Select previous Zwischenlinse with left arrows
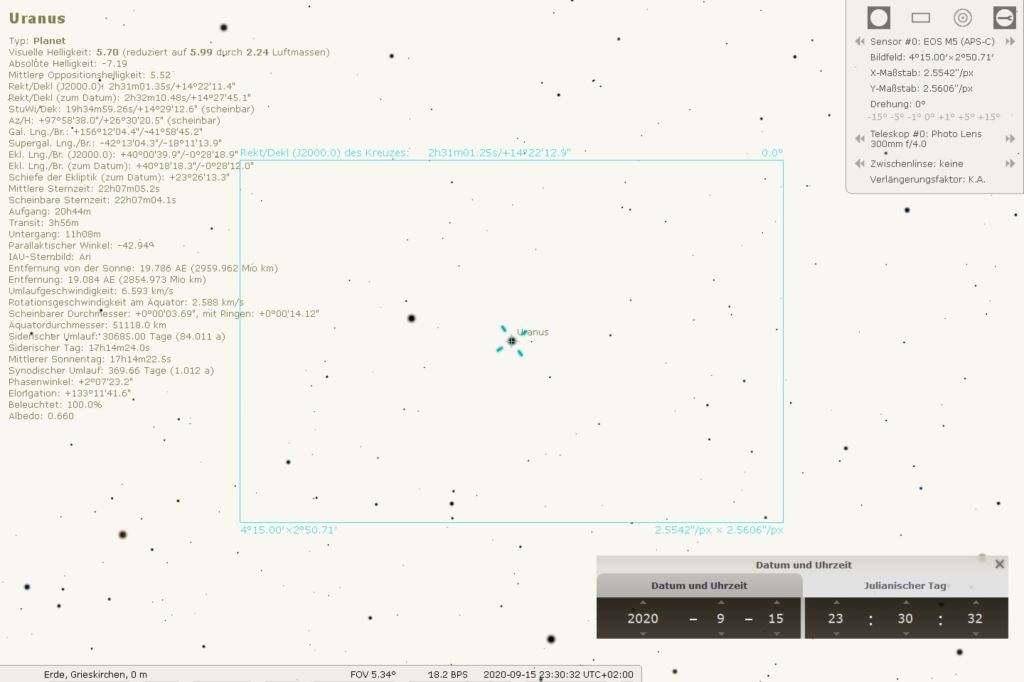The height and width of the screenshot is (682, 1024). (x=859, y=163)
